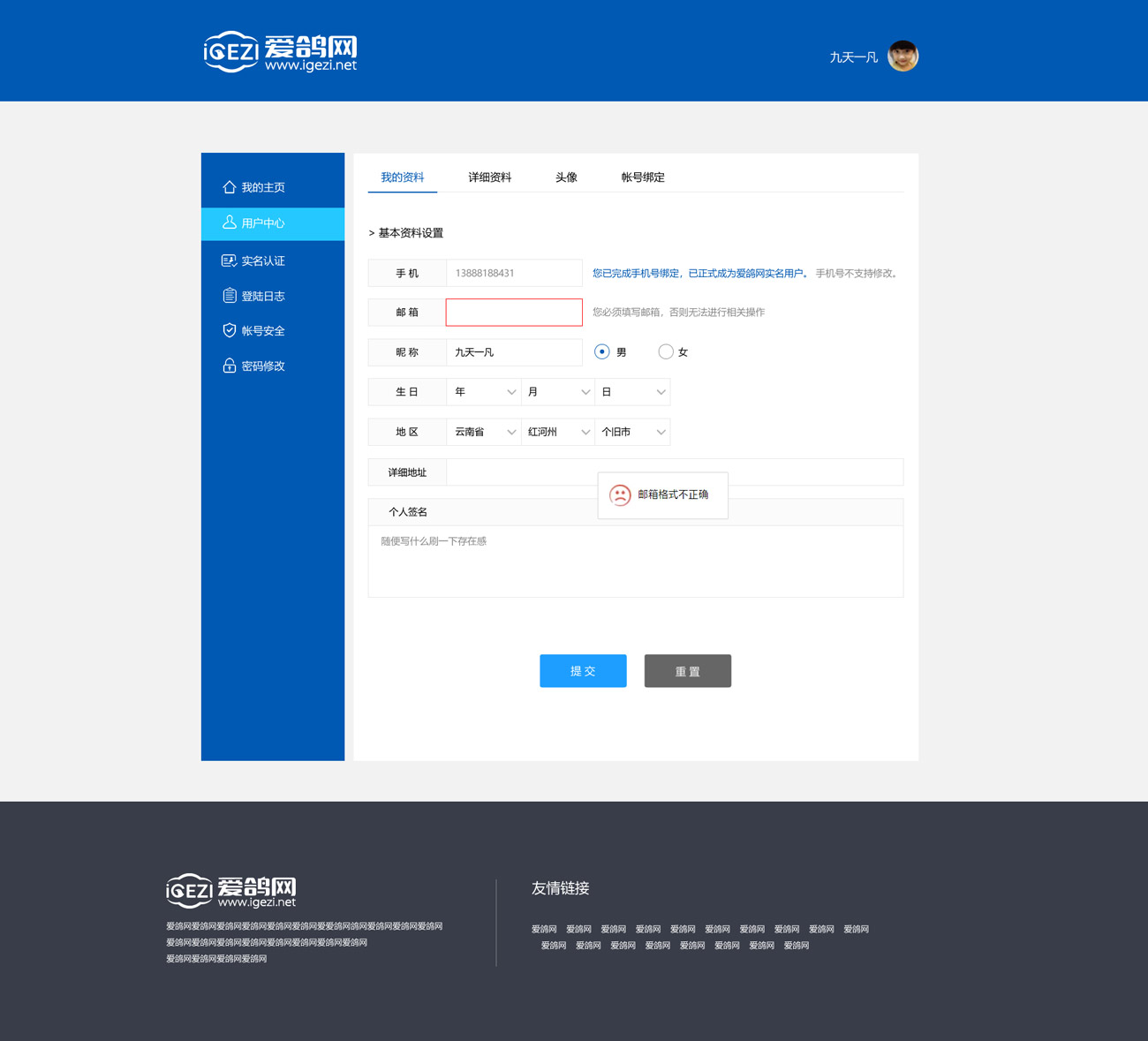Click the iGEZI logo in the header

(x=281, y=52)
